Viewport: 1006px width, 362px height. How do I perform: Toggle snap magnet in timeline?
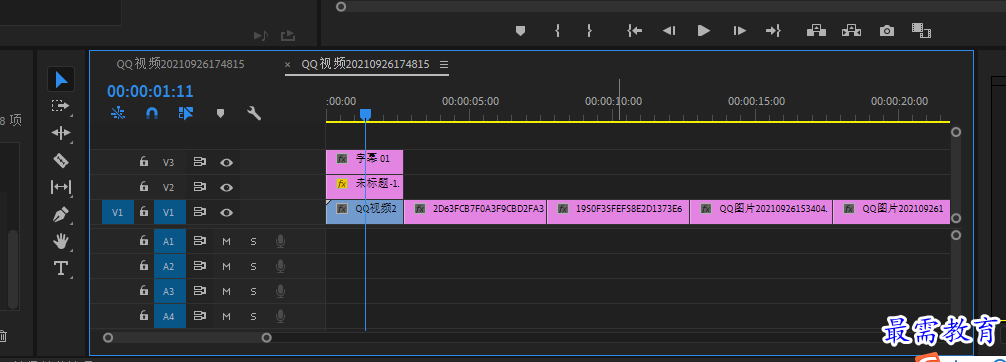(152, 114)
